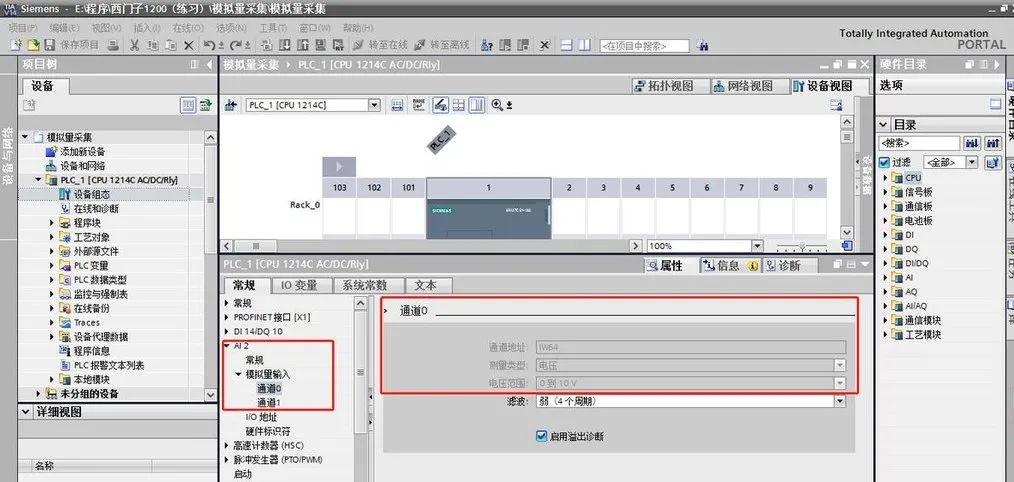Toggle the 过滤 filter checkbox
The width and height of the screenshot is (1014, 482).
(x=883, y=162)
